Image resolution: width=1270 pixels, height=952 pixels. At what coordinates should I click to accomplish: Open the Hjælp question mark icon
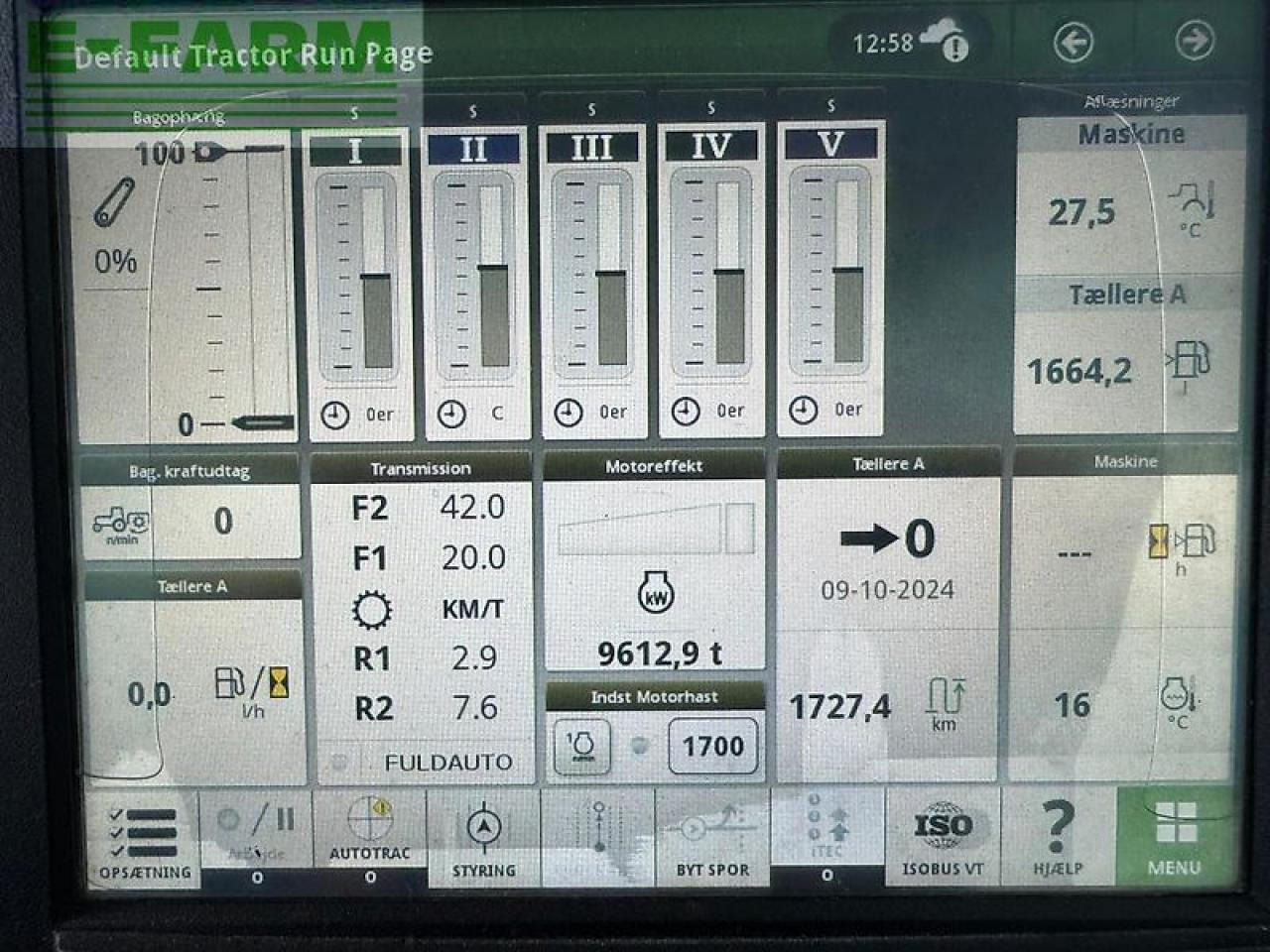(1058, 836)
